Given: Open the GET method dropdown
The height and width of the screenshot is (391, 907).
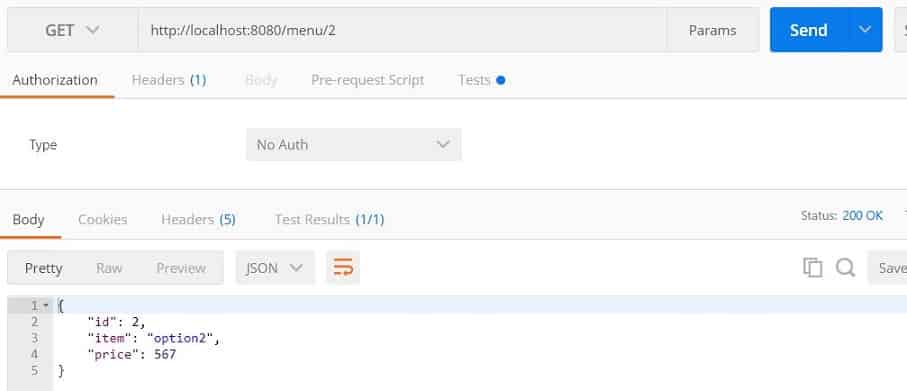Looking at the screenshot, I should (72, 30).
